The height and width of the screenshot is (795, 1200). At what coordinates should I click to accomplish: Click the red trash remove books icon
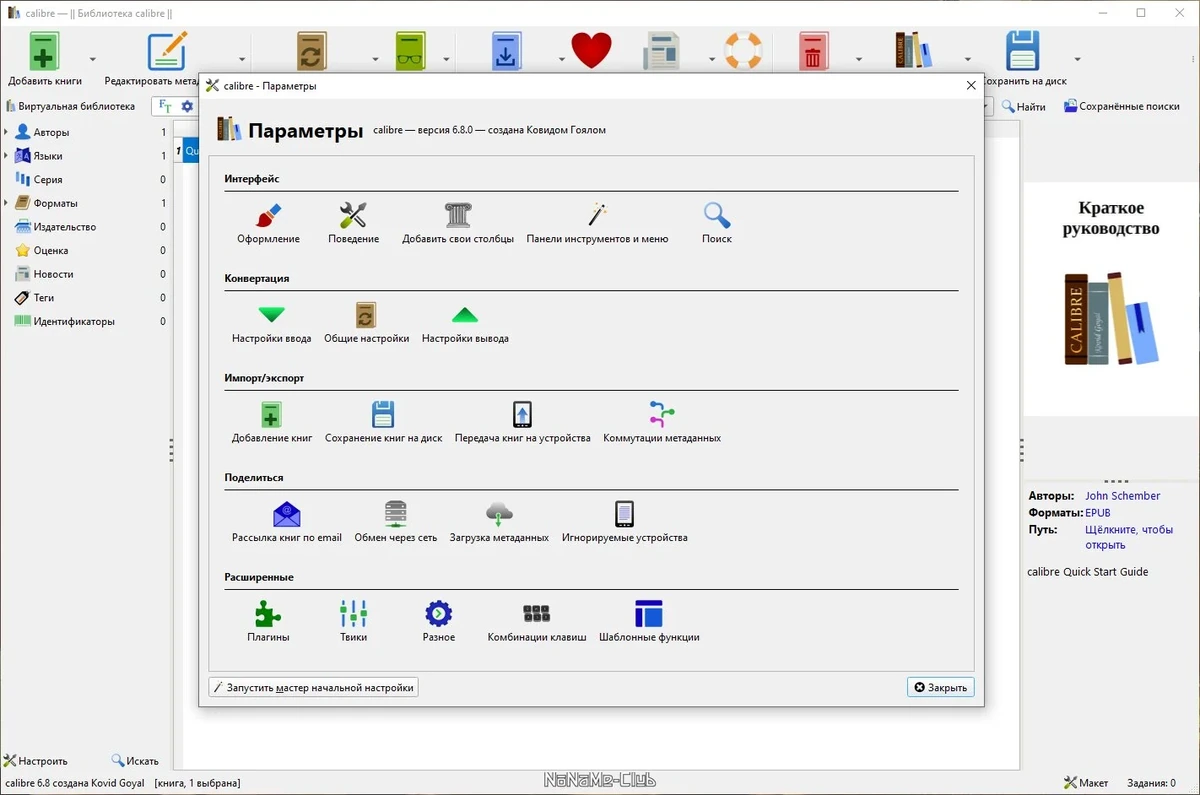coord(812,52)
